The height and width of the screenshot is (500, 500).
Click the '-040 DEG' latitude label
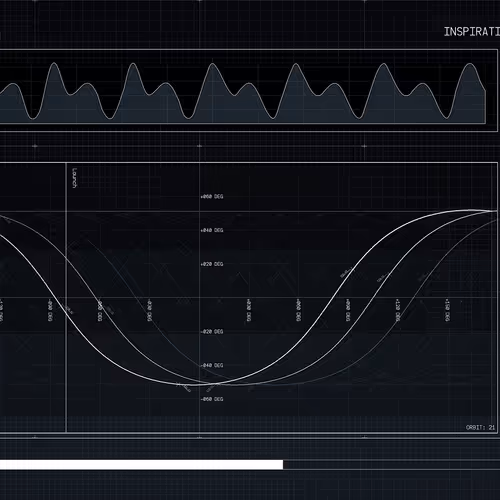pyautogui.click(x=212, y=365)
